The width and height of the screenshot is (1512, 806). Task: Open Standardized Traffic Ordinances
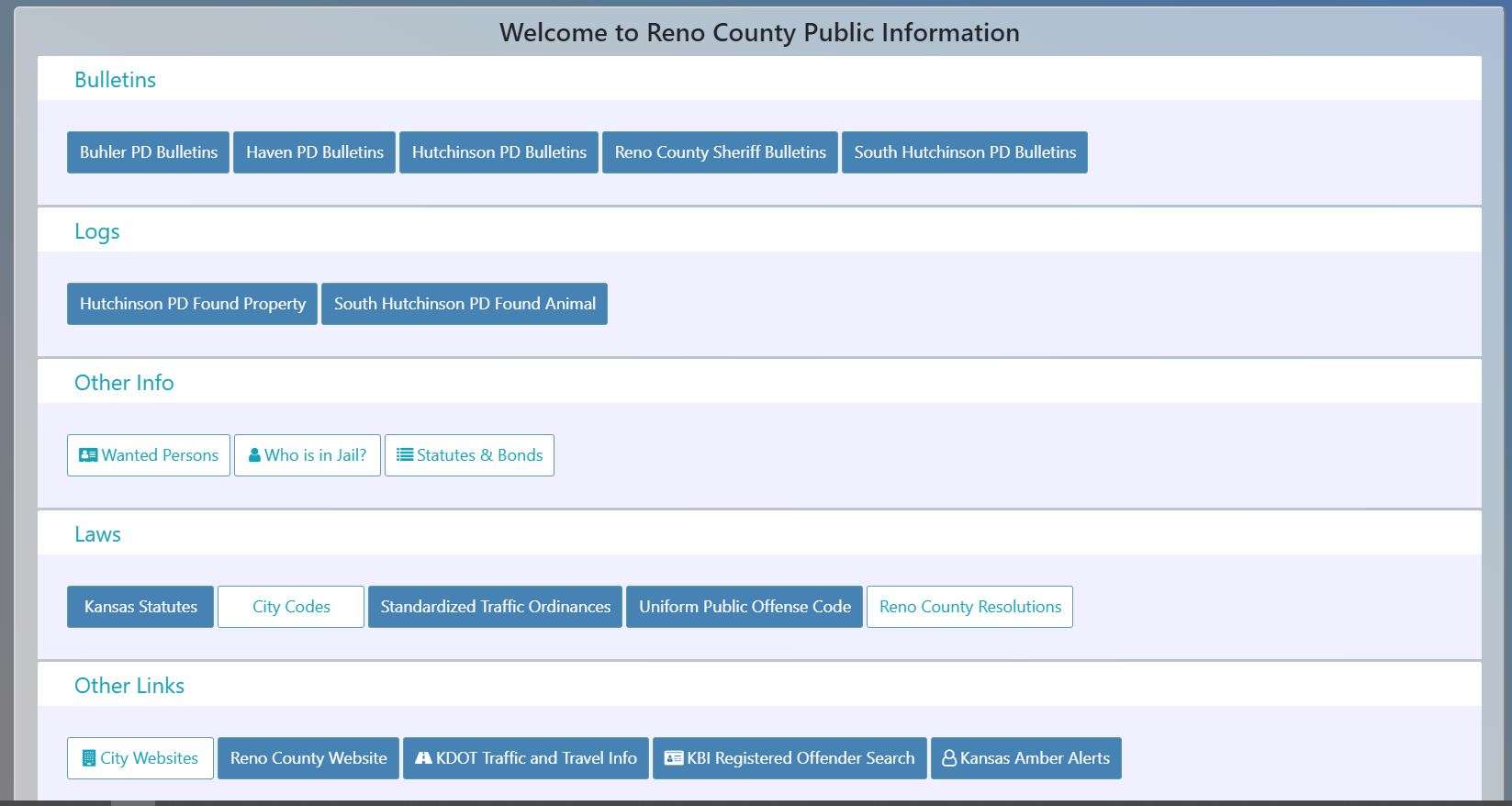click(x=495, y=607)
